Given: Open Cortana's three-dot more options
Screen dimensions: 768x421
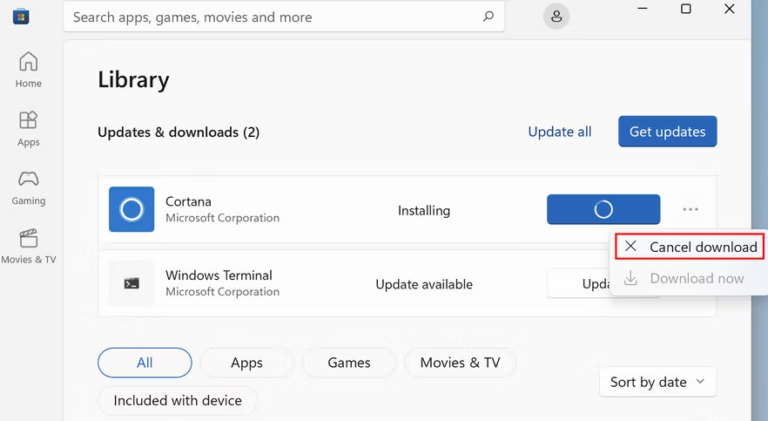Looking at the screenshot, I should point(690,210).
